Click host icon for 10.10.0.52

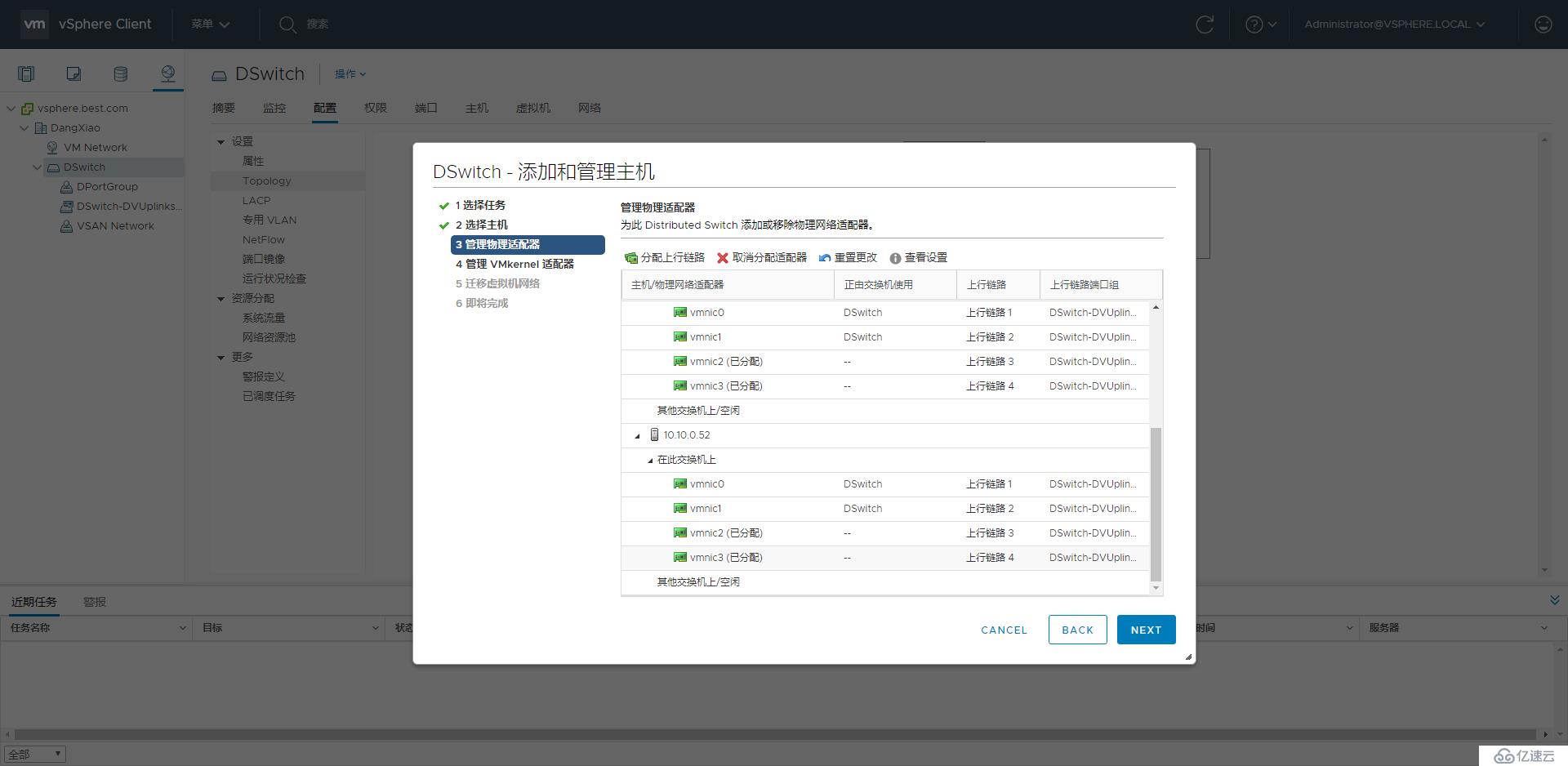(x=654, y=435)
